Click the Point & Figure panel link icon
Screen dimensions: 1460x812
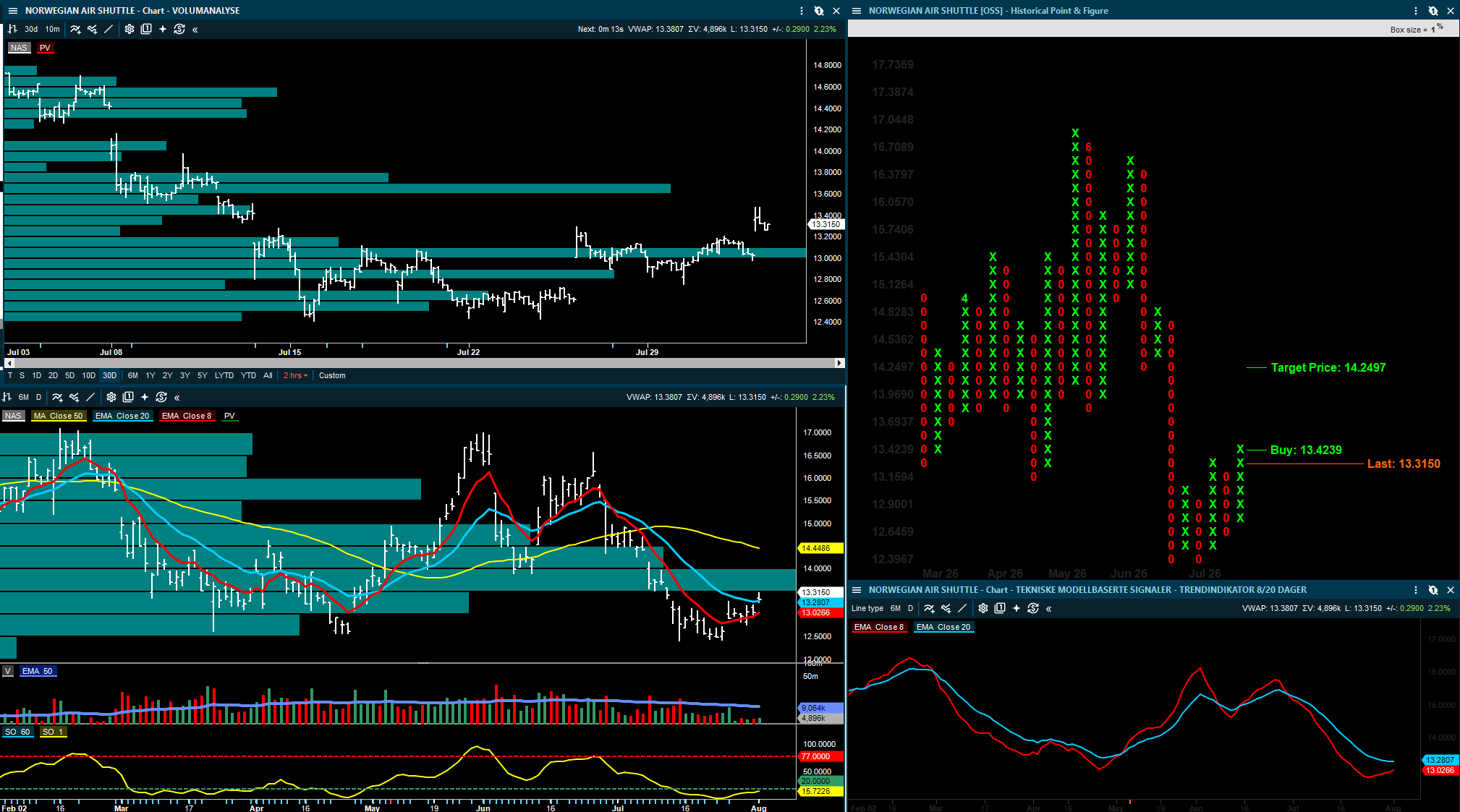click(x=1433, y=11)
